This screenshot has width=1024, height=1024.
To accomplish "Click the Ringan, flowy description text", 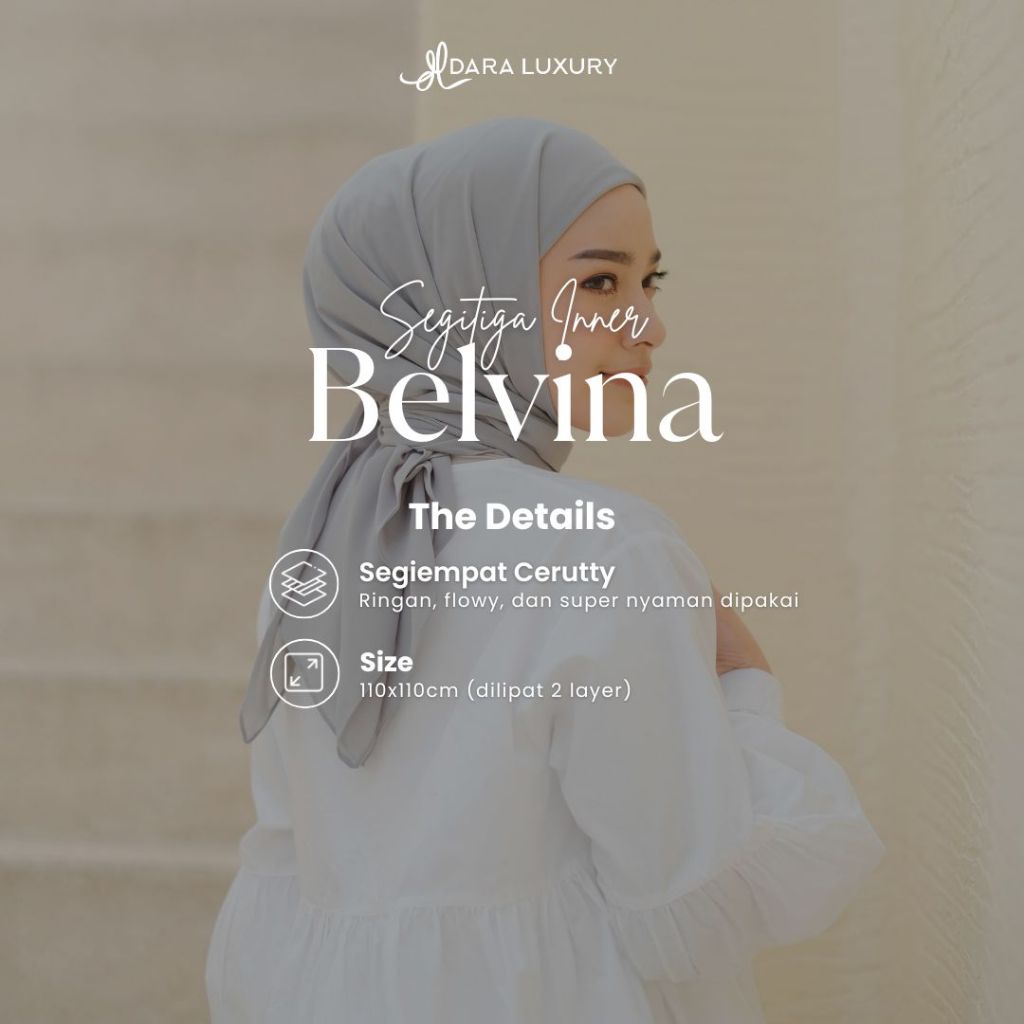I will point(579,600).
